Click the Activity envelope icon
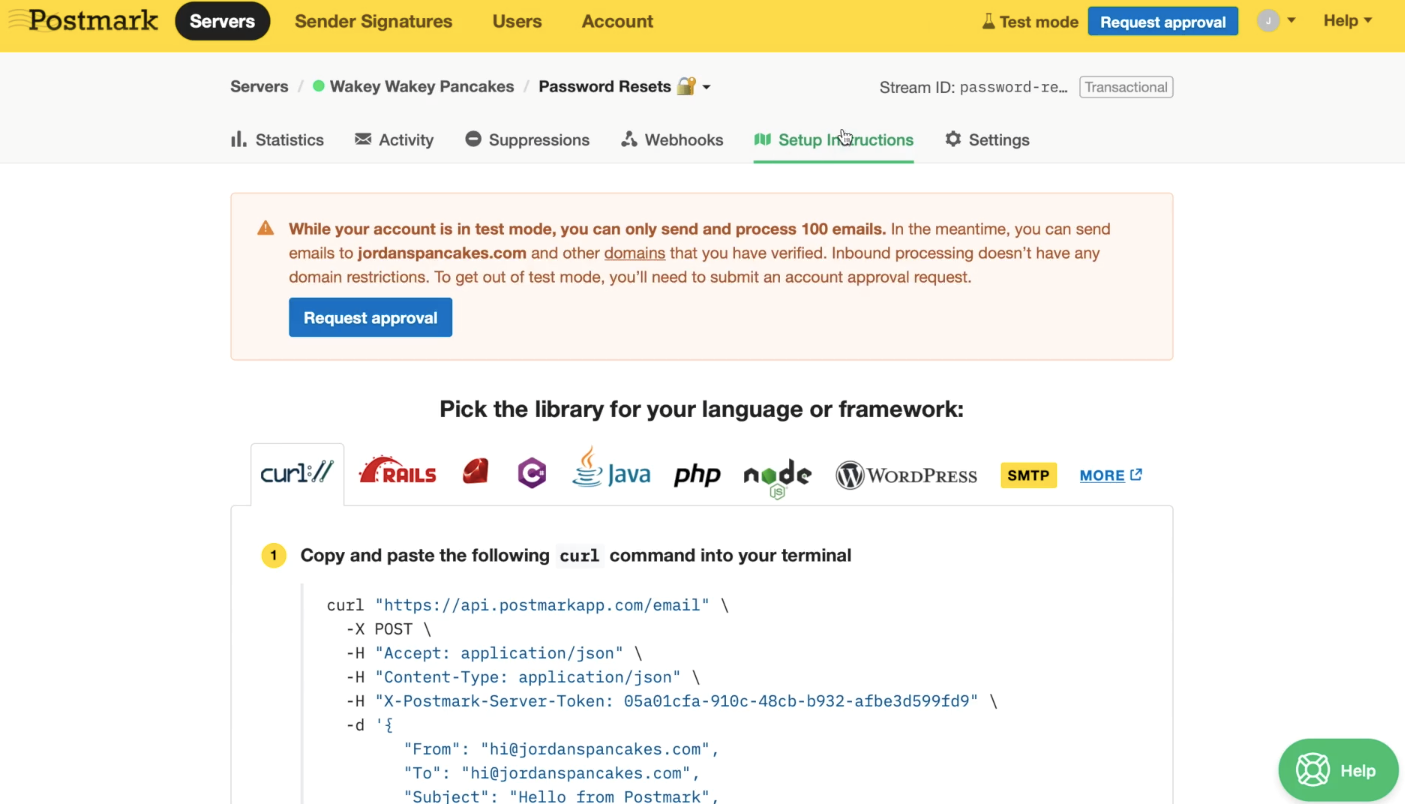The height and width of the screenshot is (804, 1405). (x=363, y=139)
